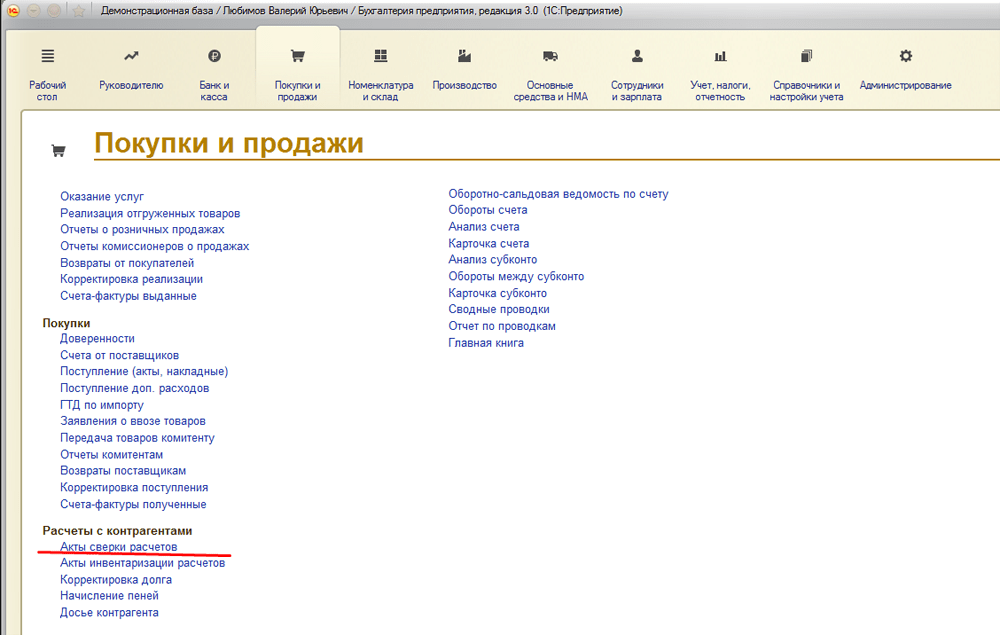The width and height of the screenshot is (1000, 635).
Task: Open the Справочники и настройки учета icon
Action: point(806,56)
